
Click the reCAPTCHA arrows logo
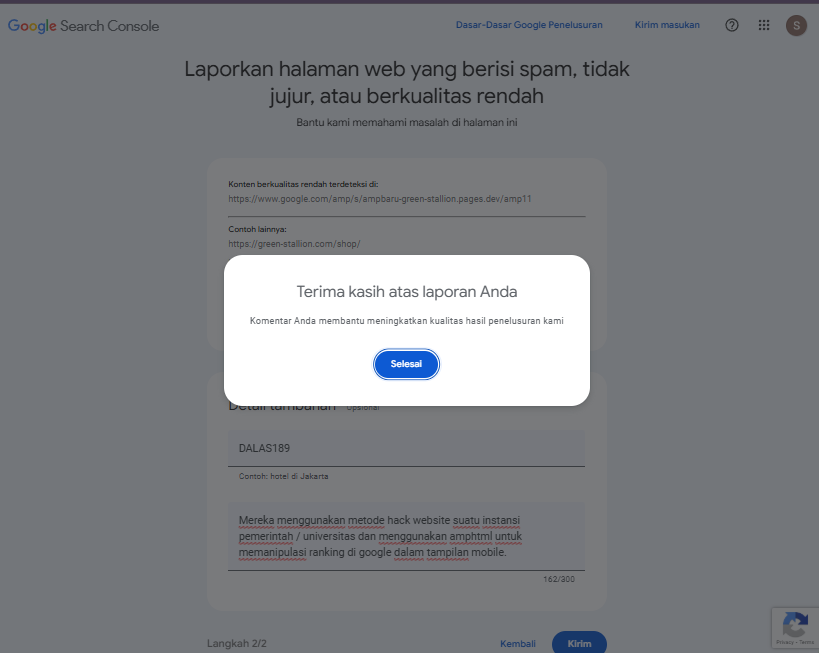(x=795, y=625)
